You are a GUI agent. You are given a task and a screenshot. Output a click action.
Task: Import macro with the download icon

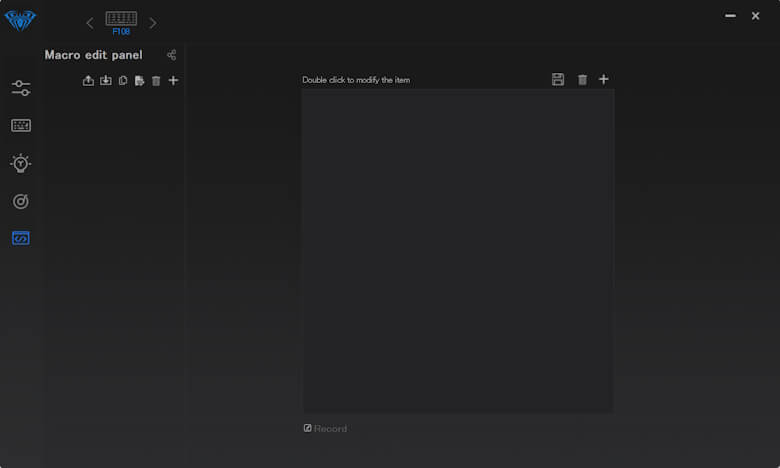pos(106,81)
